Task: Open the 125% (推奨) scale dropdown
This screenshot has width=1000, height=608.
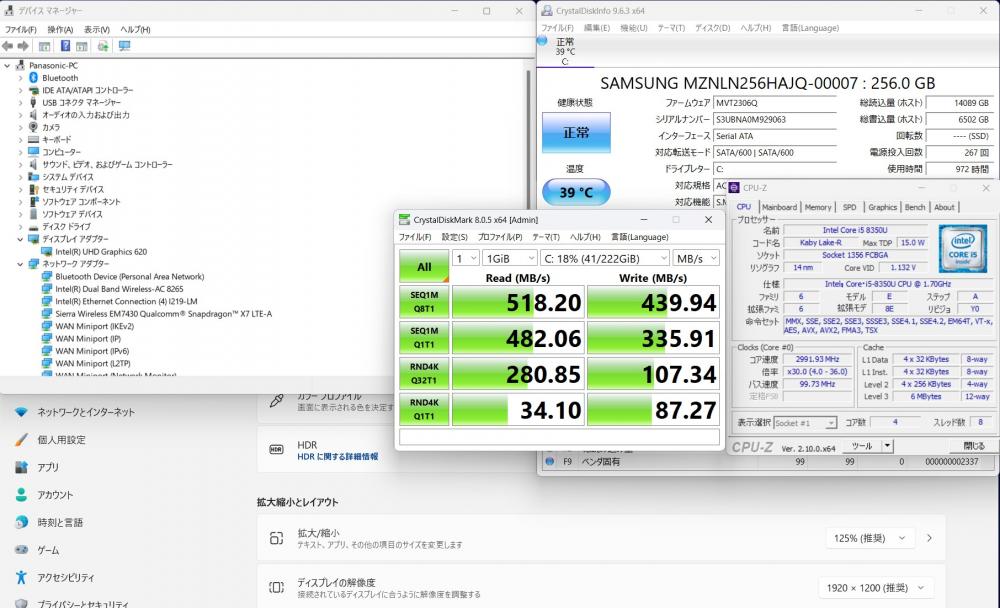Action: 870,538
